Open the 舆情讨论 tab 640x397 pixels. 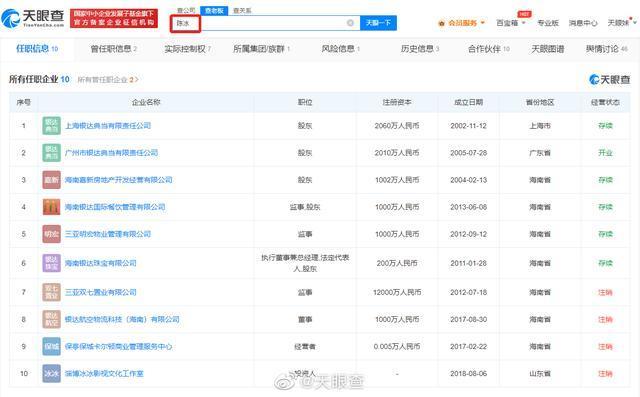pos(607,49)
